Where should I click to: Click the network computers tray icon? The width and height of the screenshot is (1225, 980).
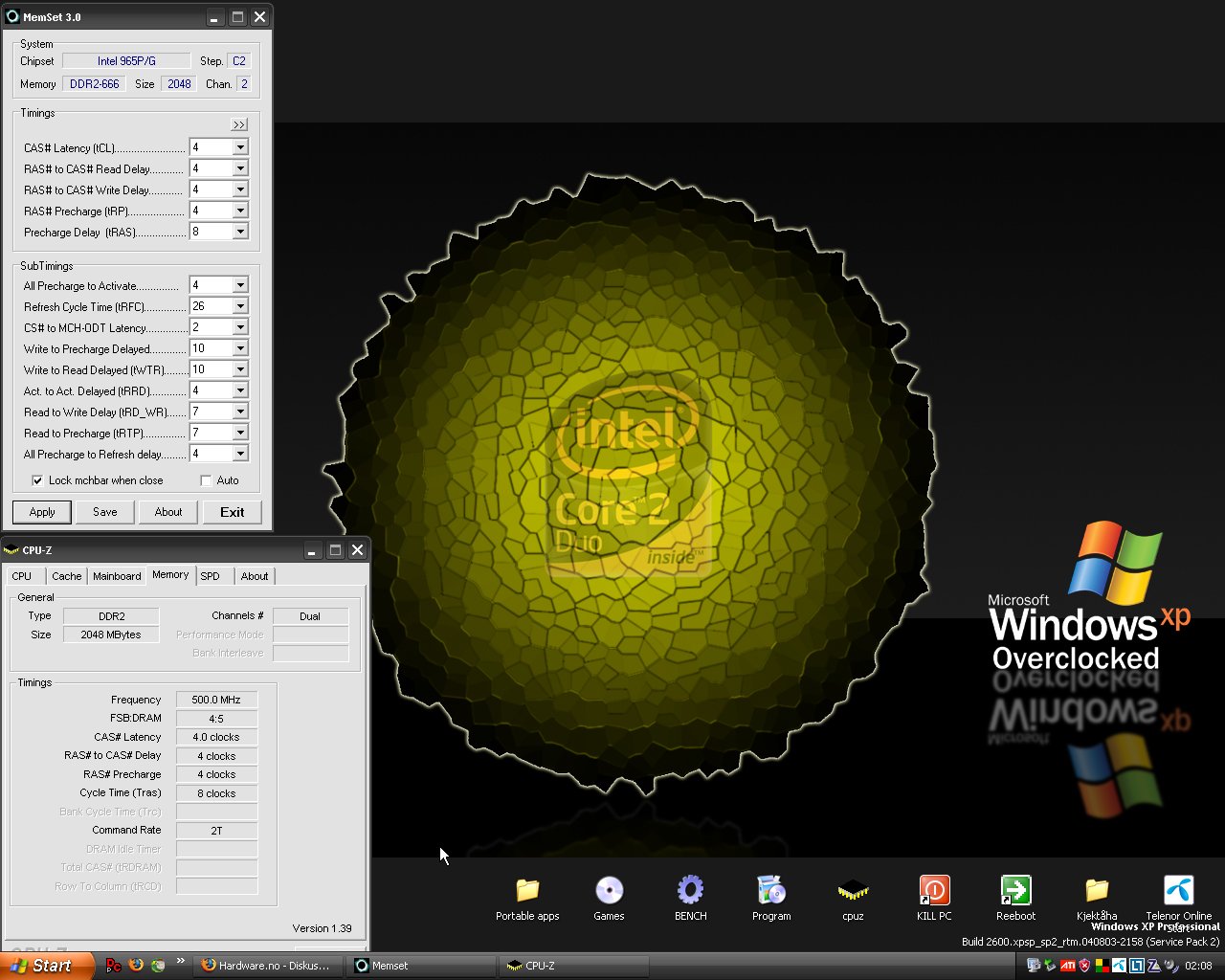point(1034,966)
